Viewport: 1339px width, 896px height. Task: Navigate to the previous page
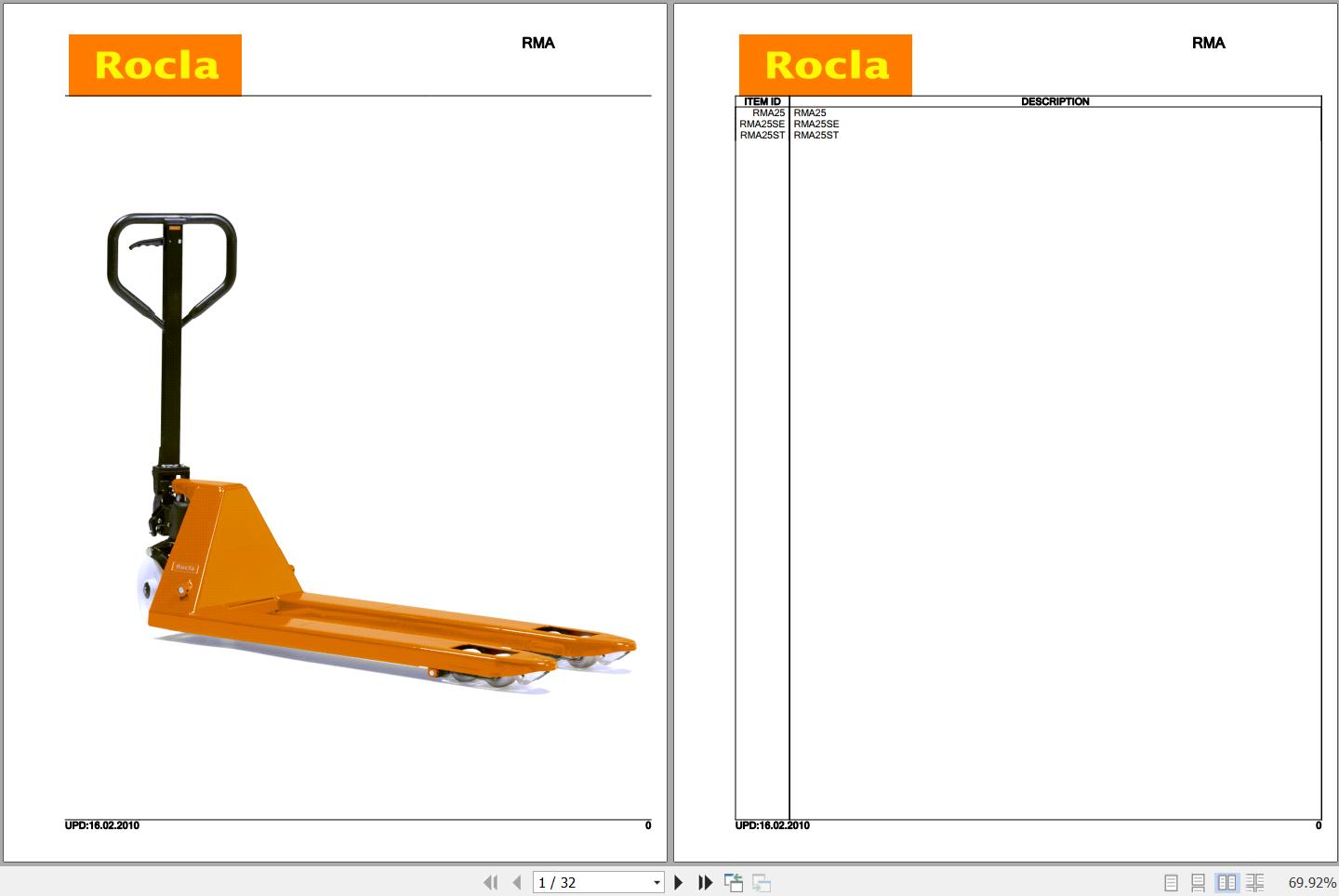(x=517, y=882)
